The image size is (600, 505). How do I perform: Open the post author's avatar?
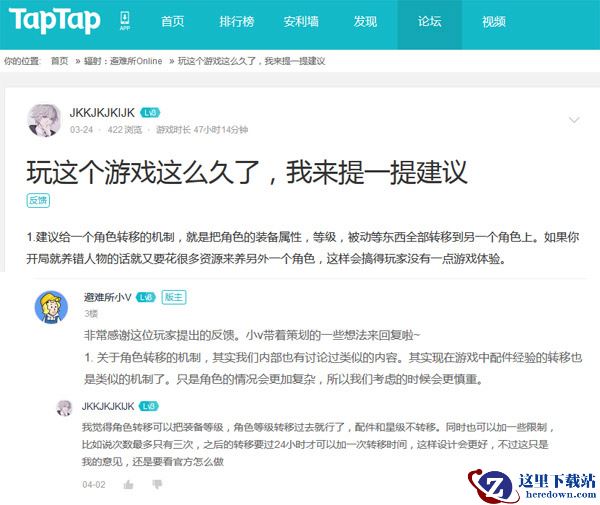tap(44, 120)
